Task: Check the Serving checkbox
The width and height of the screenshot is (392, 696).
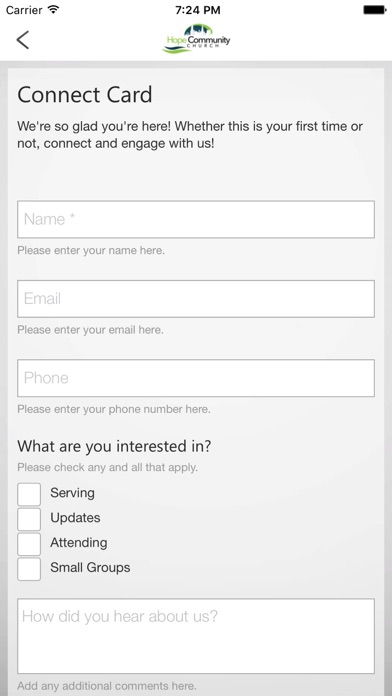Action: (x=29, y=494)
